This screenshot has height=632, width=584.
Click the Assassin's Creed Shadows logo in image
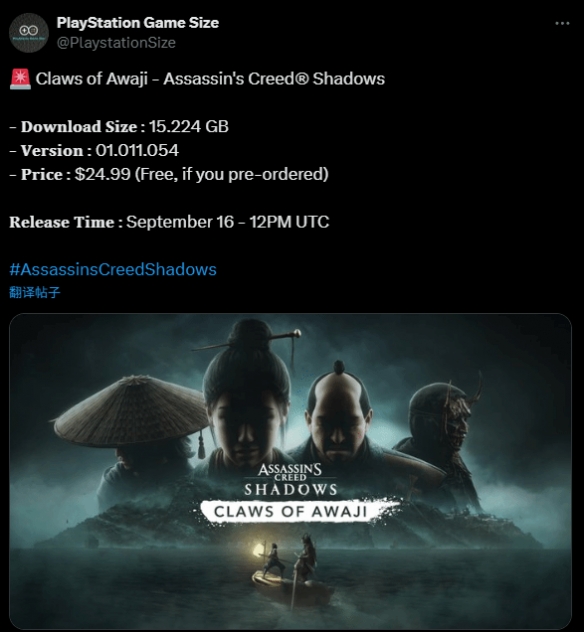290,480
